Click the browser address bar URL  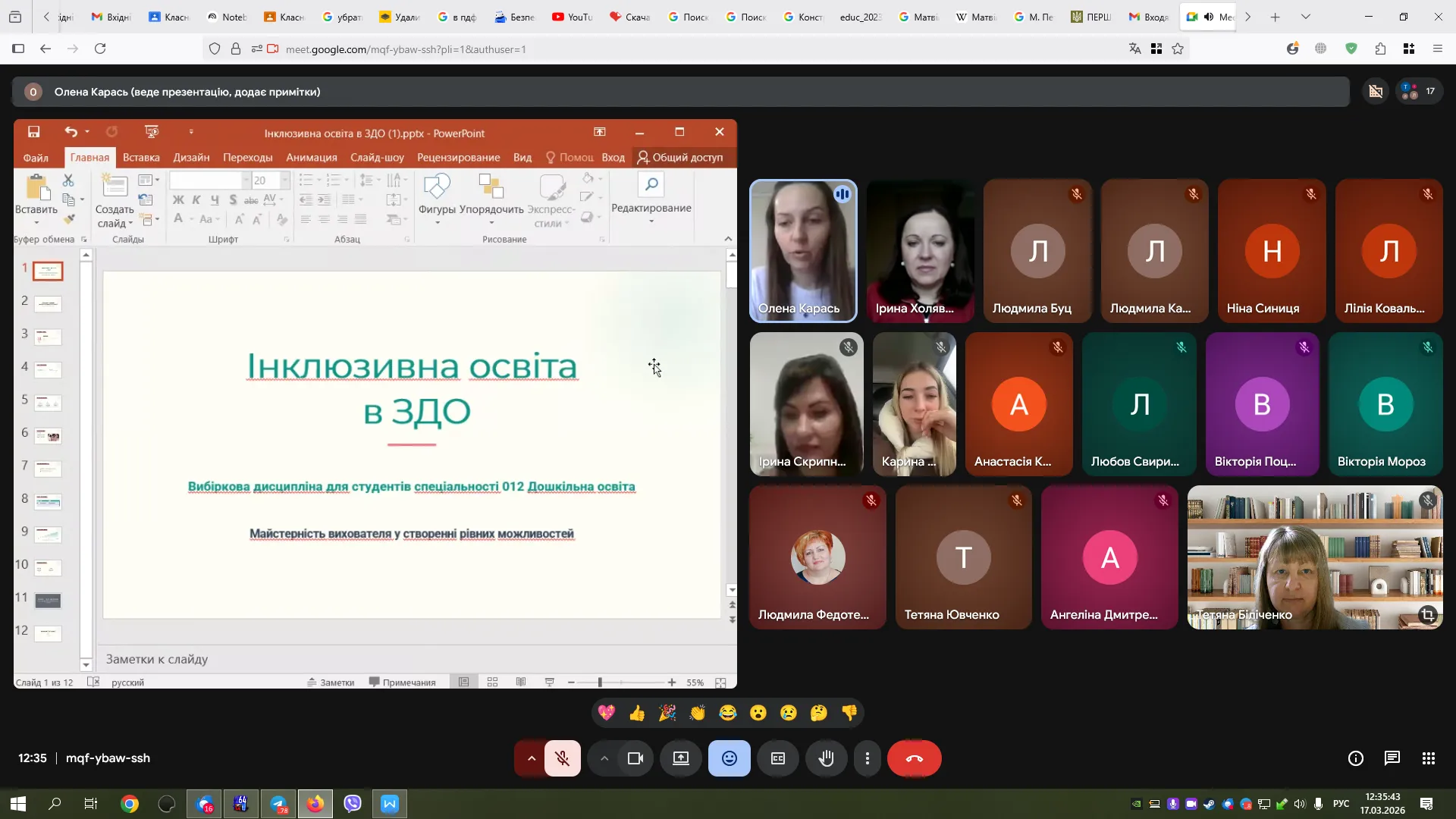(x=406, y=49)
